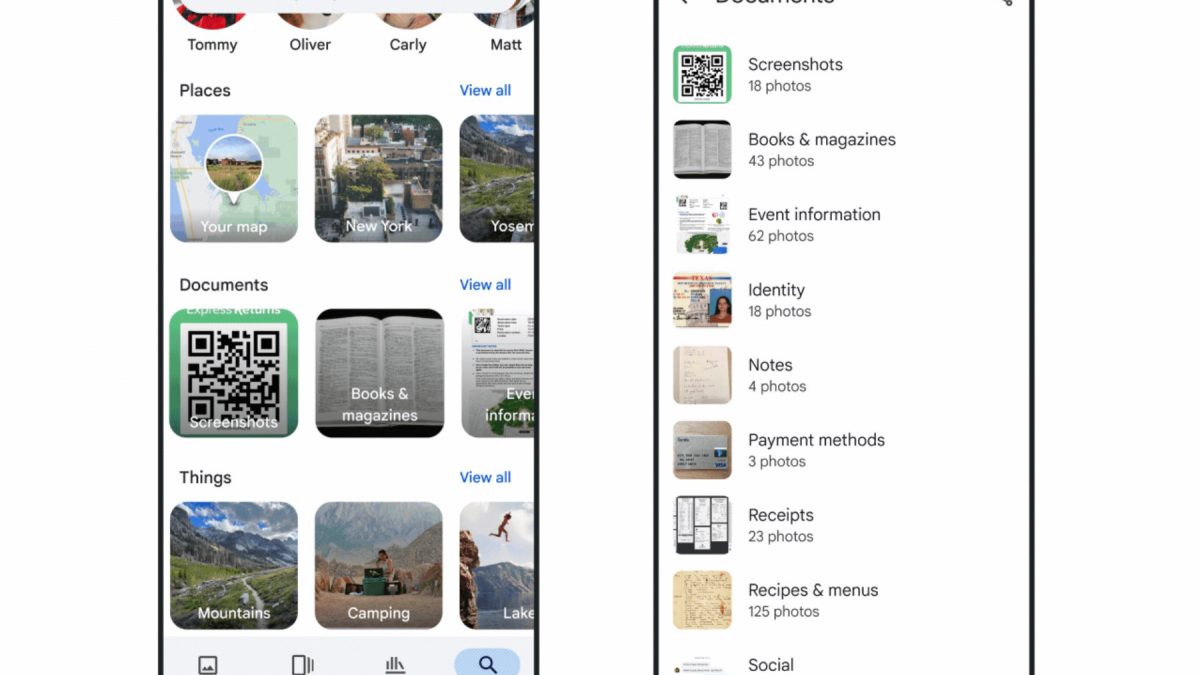The width and height of the screenshot is (1200, 675).
Task: Open the New York place card
Action: [379, 178]
